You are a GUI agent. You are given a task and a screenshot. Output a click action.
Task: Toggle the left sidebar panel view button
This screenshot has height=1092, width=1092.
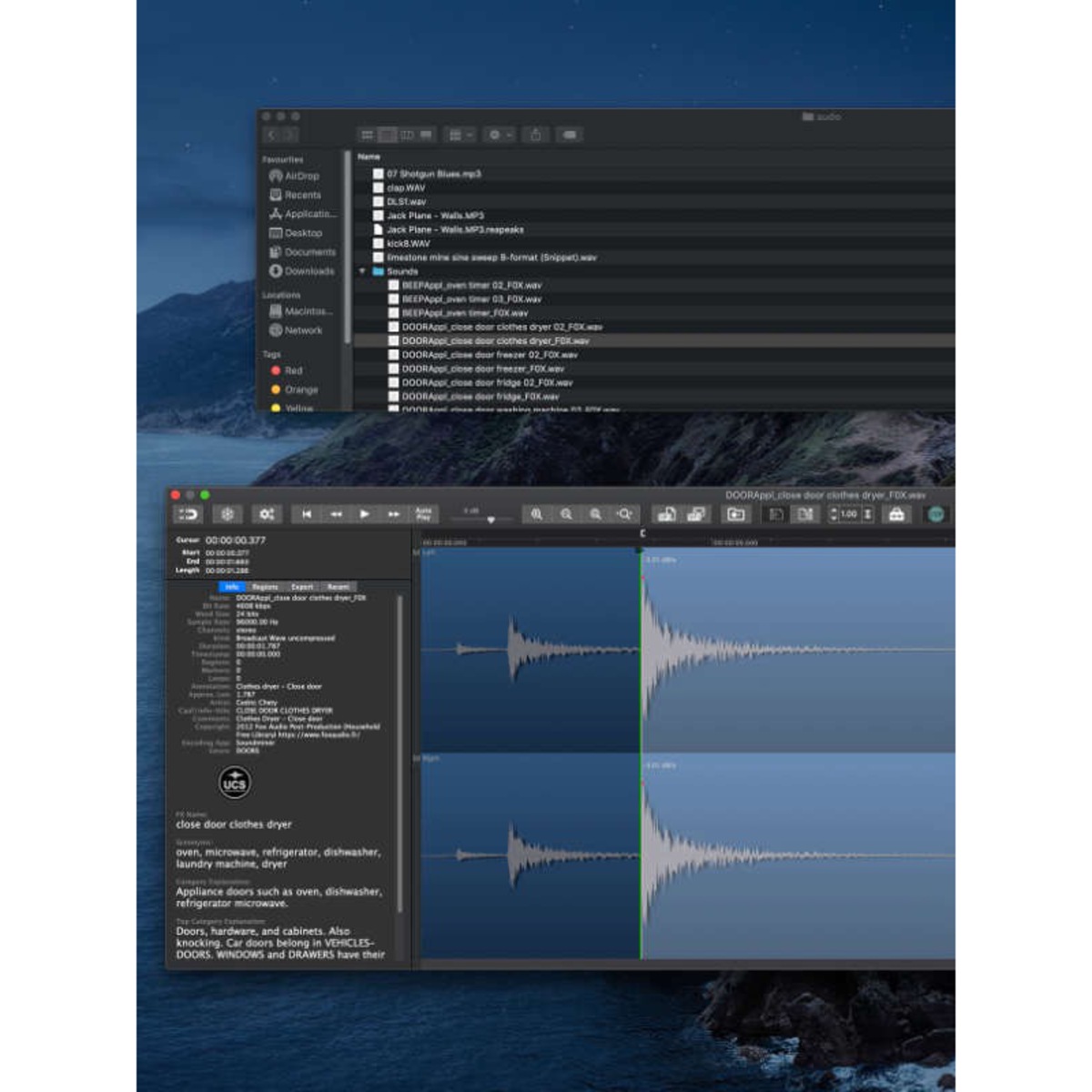[x=776, y=514]
